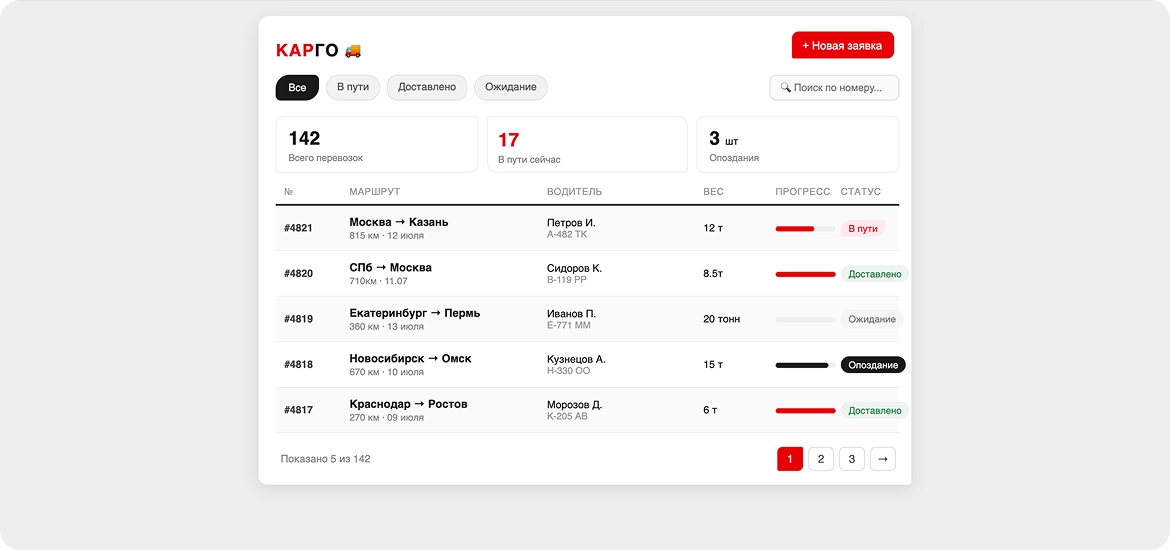Viewport: 1170px width, 550px height.
Task: Open the СПб → Москва route
Action: tap(390, 268)
